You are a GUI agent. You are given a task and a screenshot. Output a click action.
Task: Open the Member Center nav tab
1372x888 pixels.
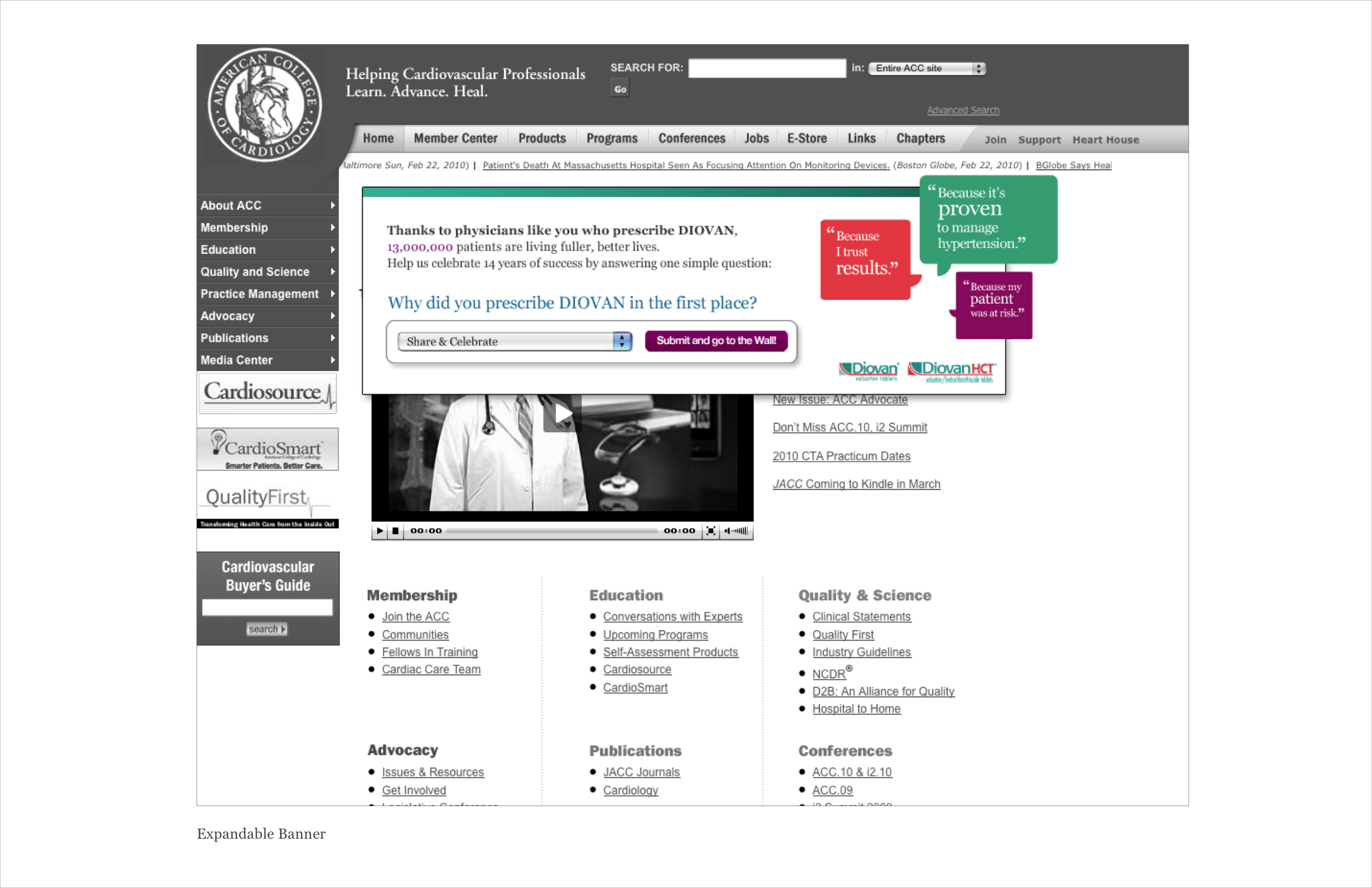[x=456, y=138]
